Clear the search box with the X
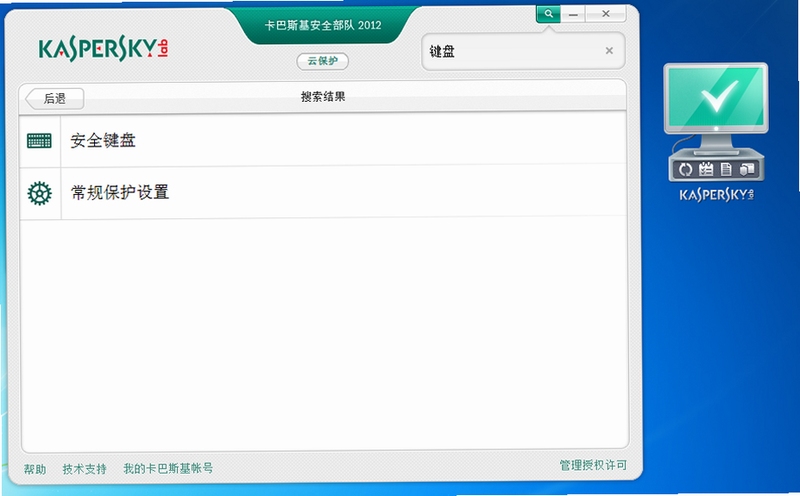800x496 pixels. (x=609, y=51)
